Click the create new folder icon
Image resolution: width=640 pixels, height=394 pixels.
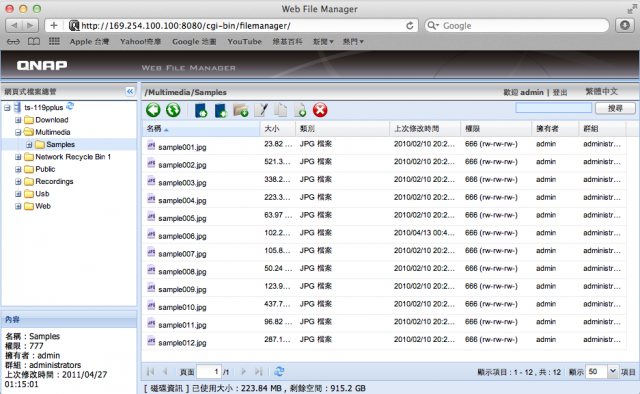click(x=241, y=110)
